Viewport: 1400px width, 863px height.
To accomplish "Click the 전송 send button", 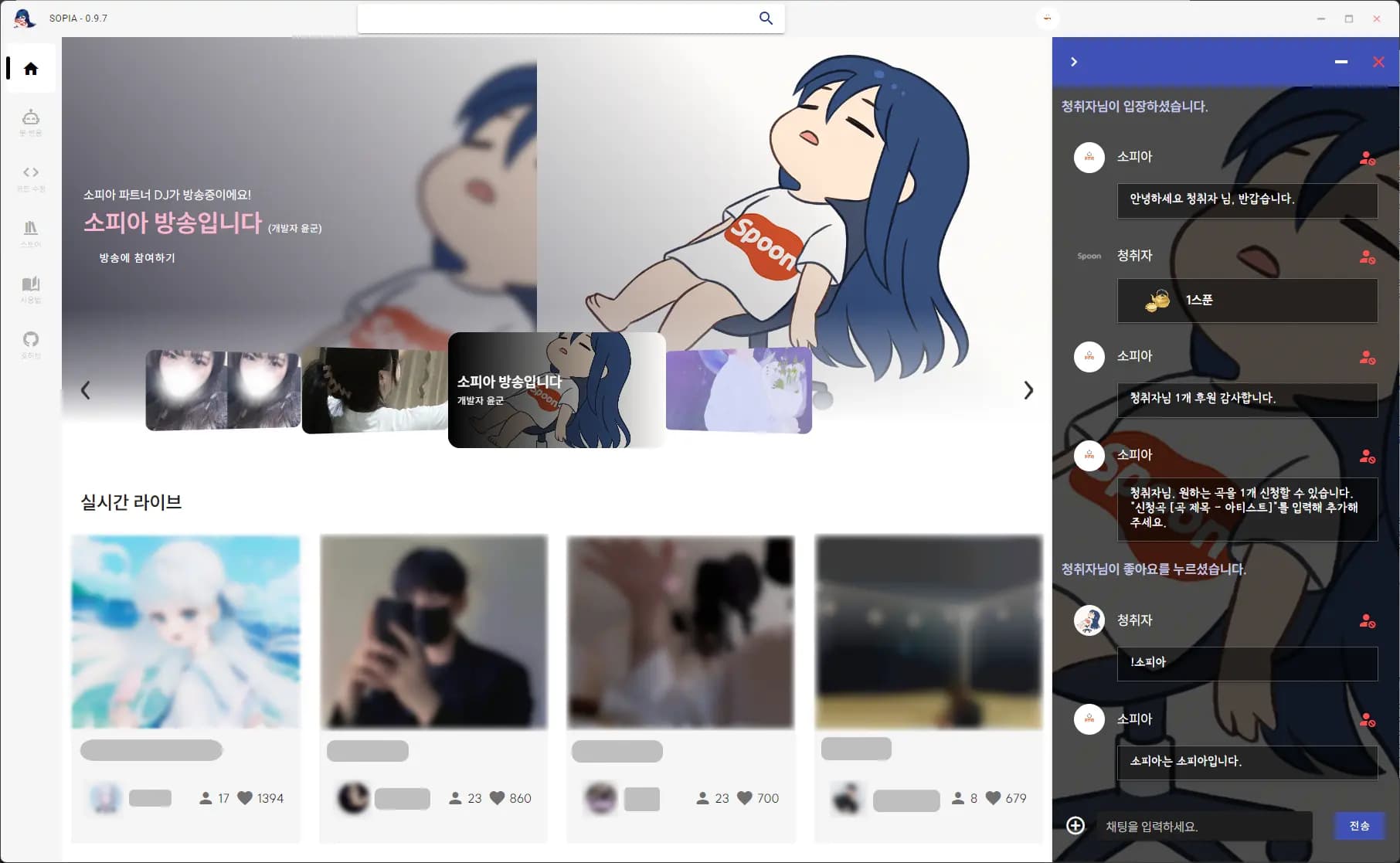I will pyautogui.click(x=1359, y=826).
